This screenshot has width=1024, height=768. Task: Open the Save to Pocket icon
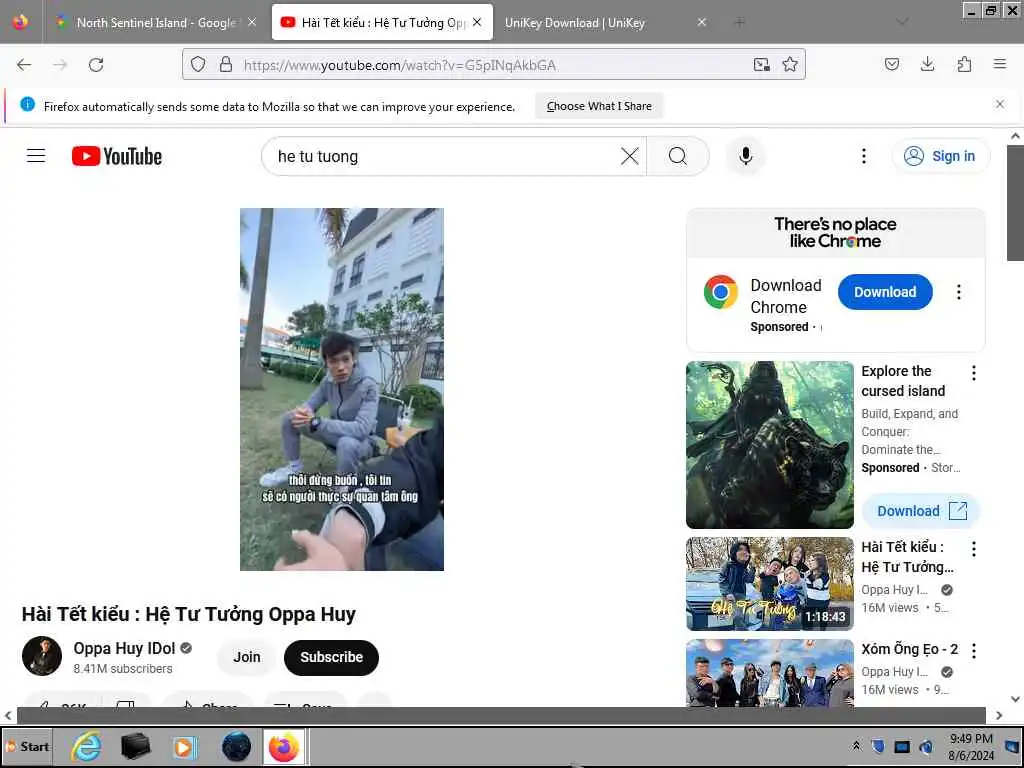click(892, 64)
